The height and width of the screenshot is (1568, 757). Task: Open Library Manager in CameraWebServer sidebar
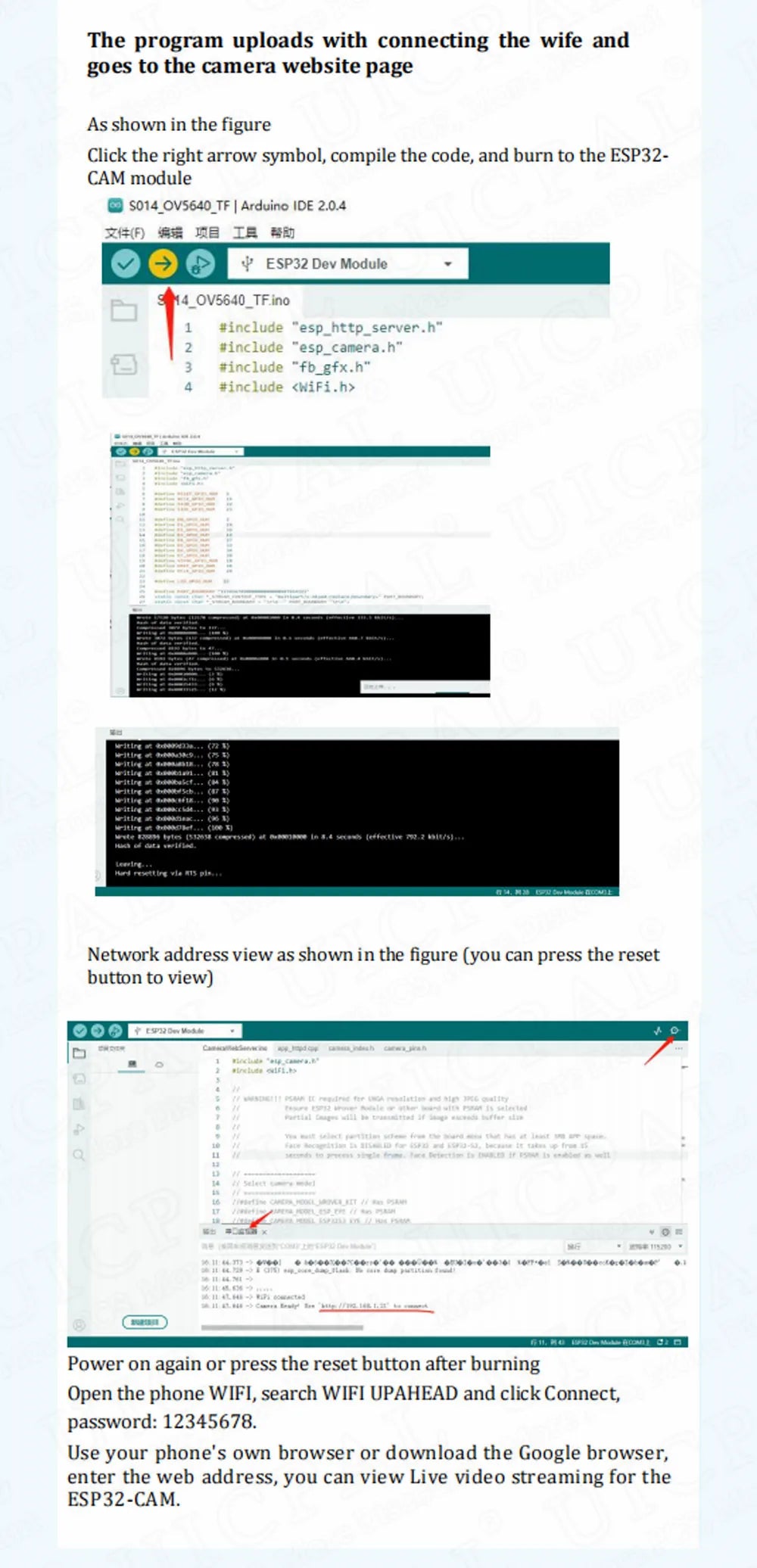click(79, 1104)
